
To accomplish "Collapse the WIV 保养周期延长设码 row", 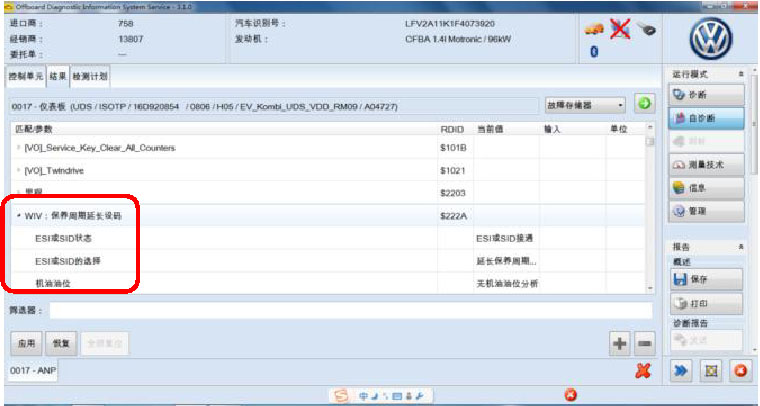I will (x=19, y=216).
